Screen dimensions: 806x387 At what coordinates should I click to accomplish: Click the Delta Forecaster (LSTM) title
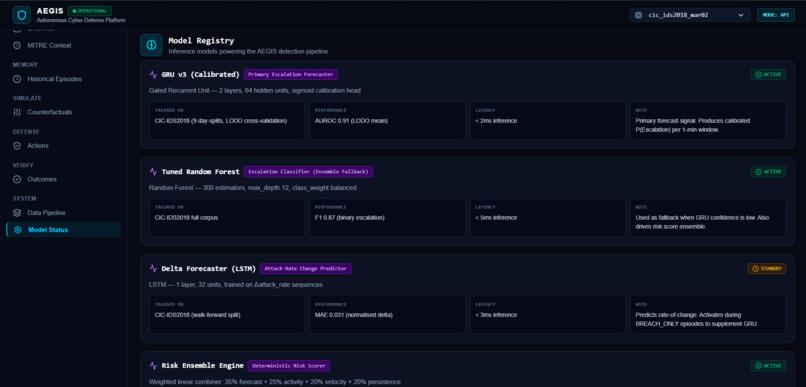[208, 268]
